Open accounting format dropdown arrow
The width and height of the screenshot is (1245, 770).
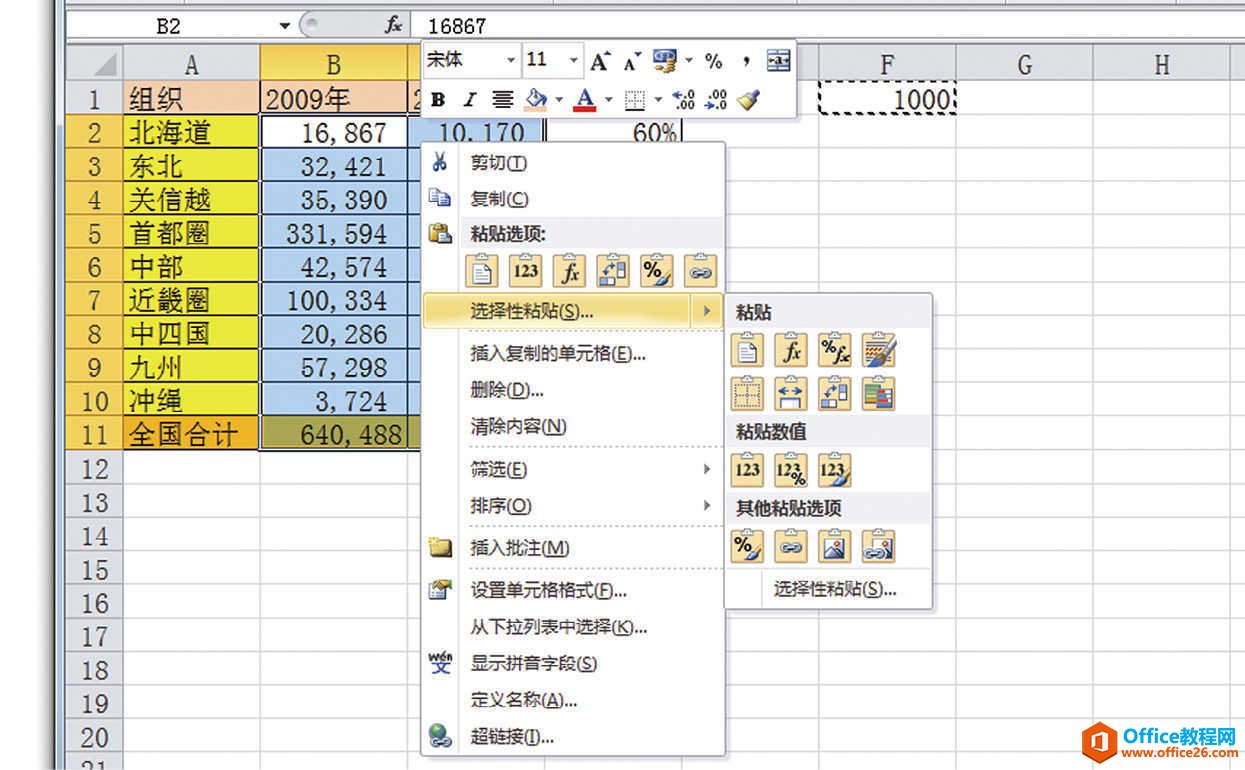(688, 61)
